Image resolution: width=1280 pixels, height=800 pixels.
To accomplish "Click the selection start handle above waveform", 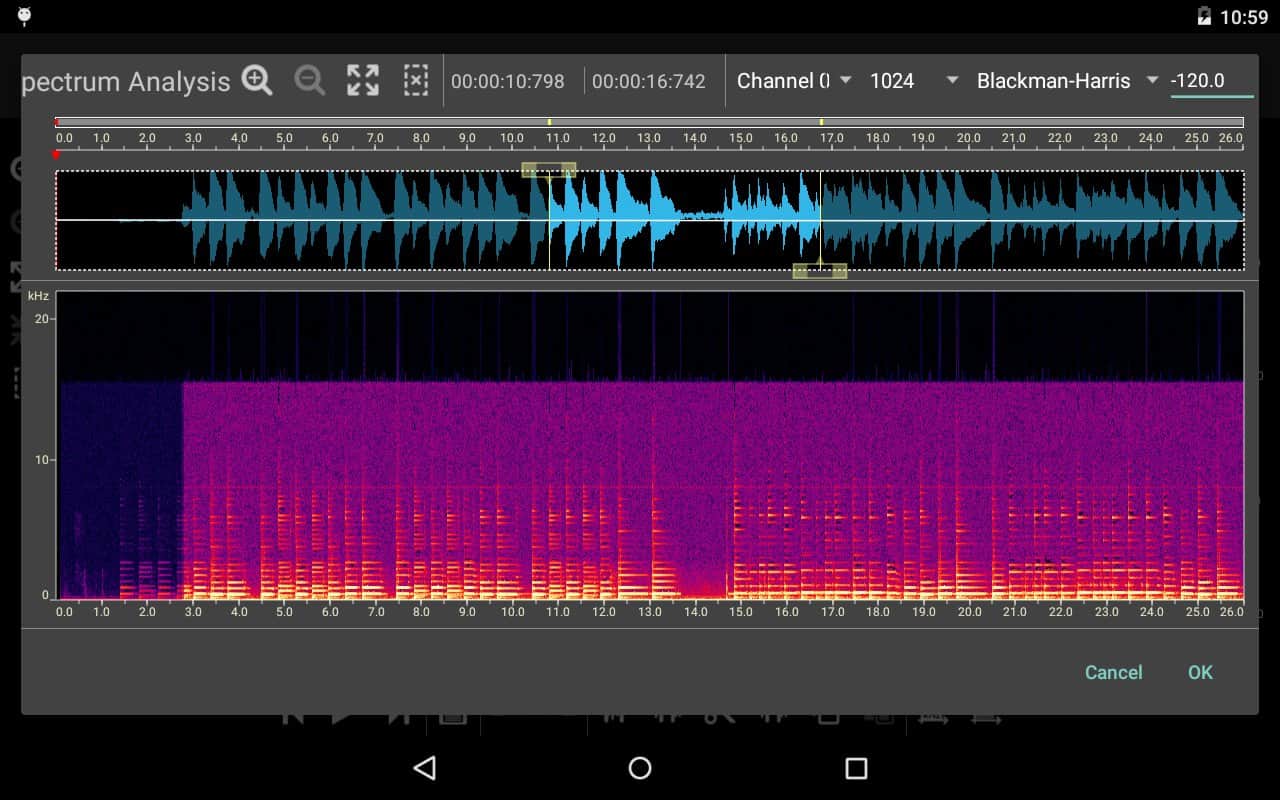I will 548,170.
